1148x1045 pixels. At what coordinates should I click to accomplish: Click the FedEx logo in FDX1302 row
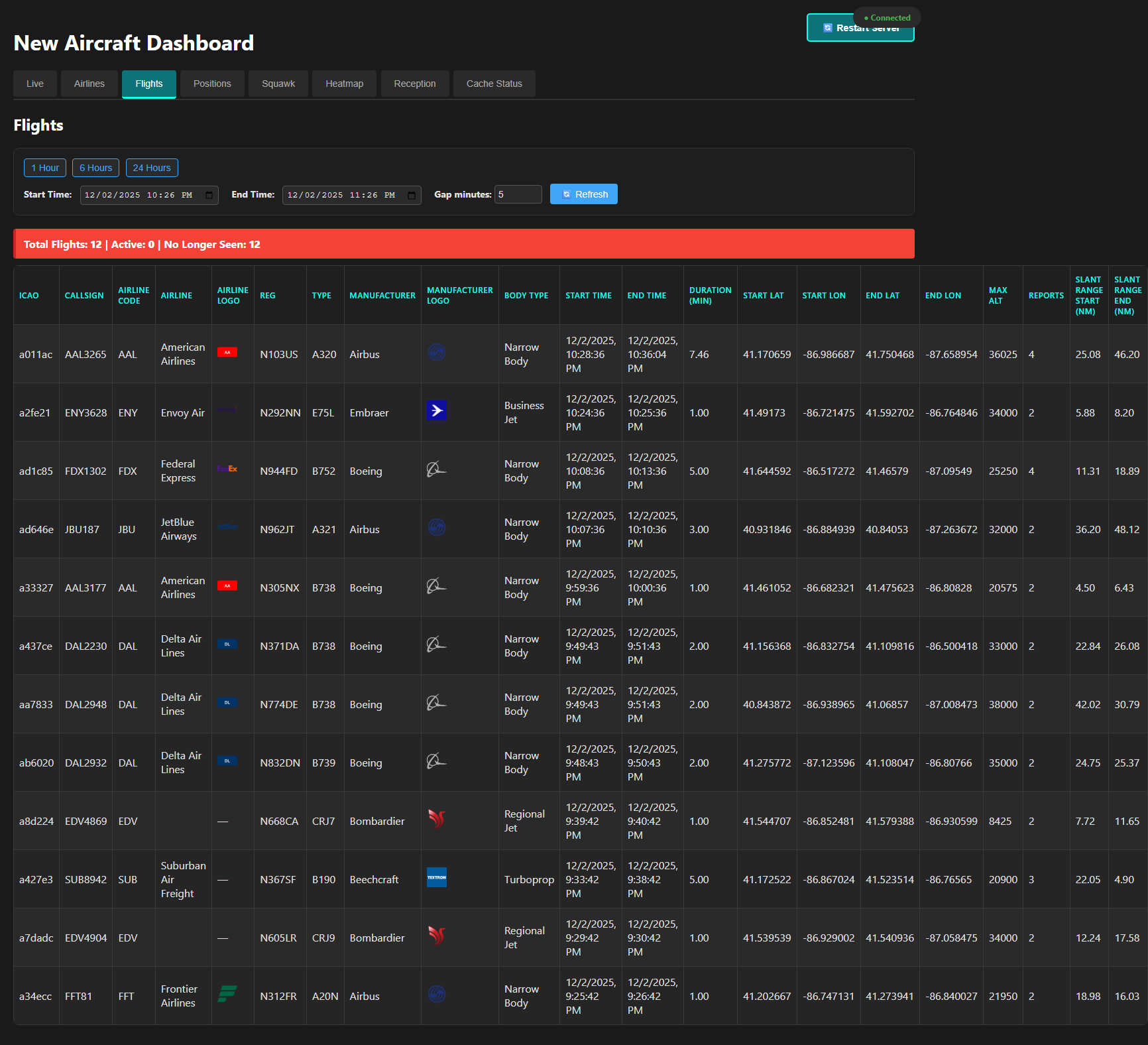pyautogui.click(x=227, y=469)
